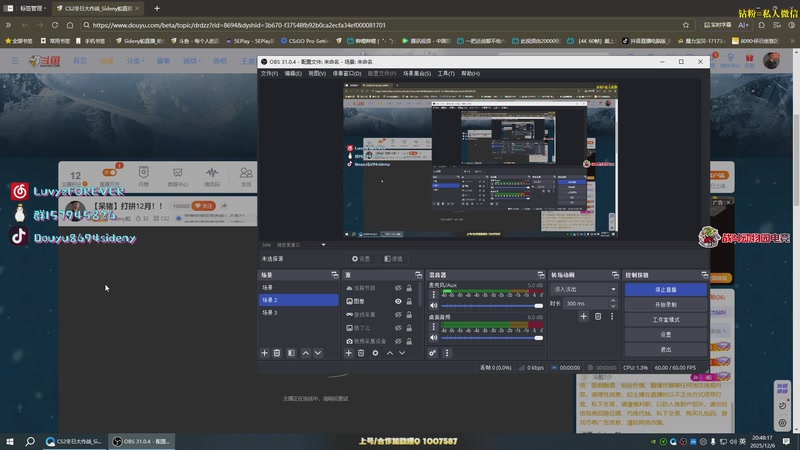Open the 淡入淡出 transition dropdown
Image resolution: width=800 pixels, height=450 pixels.
pyautogui.click(x=584, y=289)
